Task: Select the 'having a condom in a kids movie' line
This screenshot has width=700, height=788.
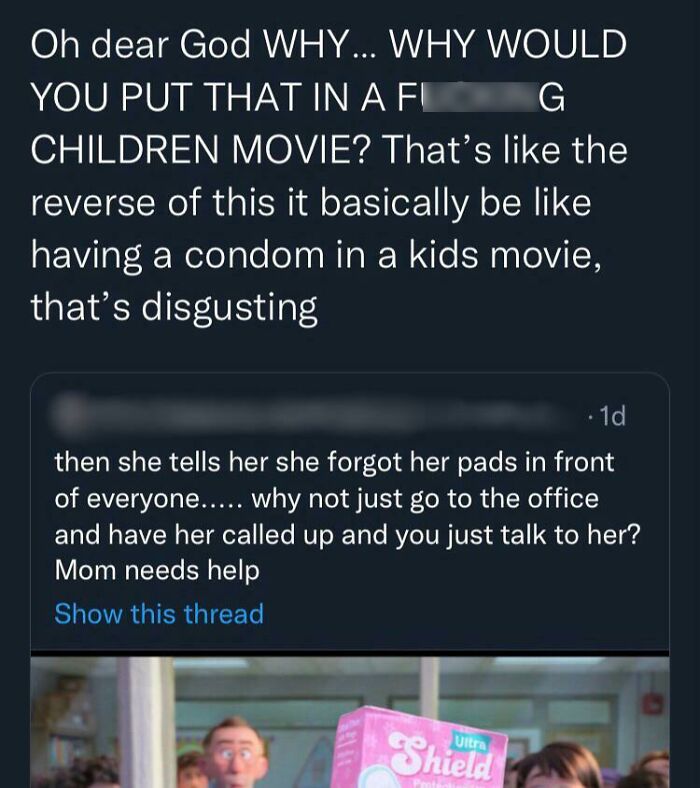Action: [x=316, y=255]
